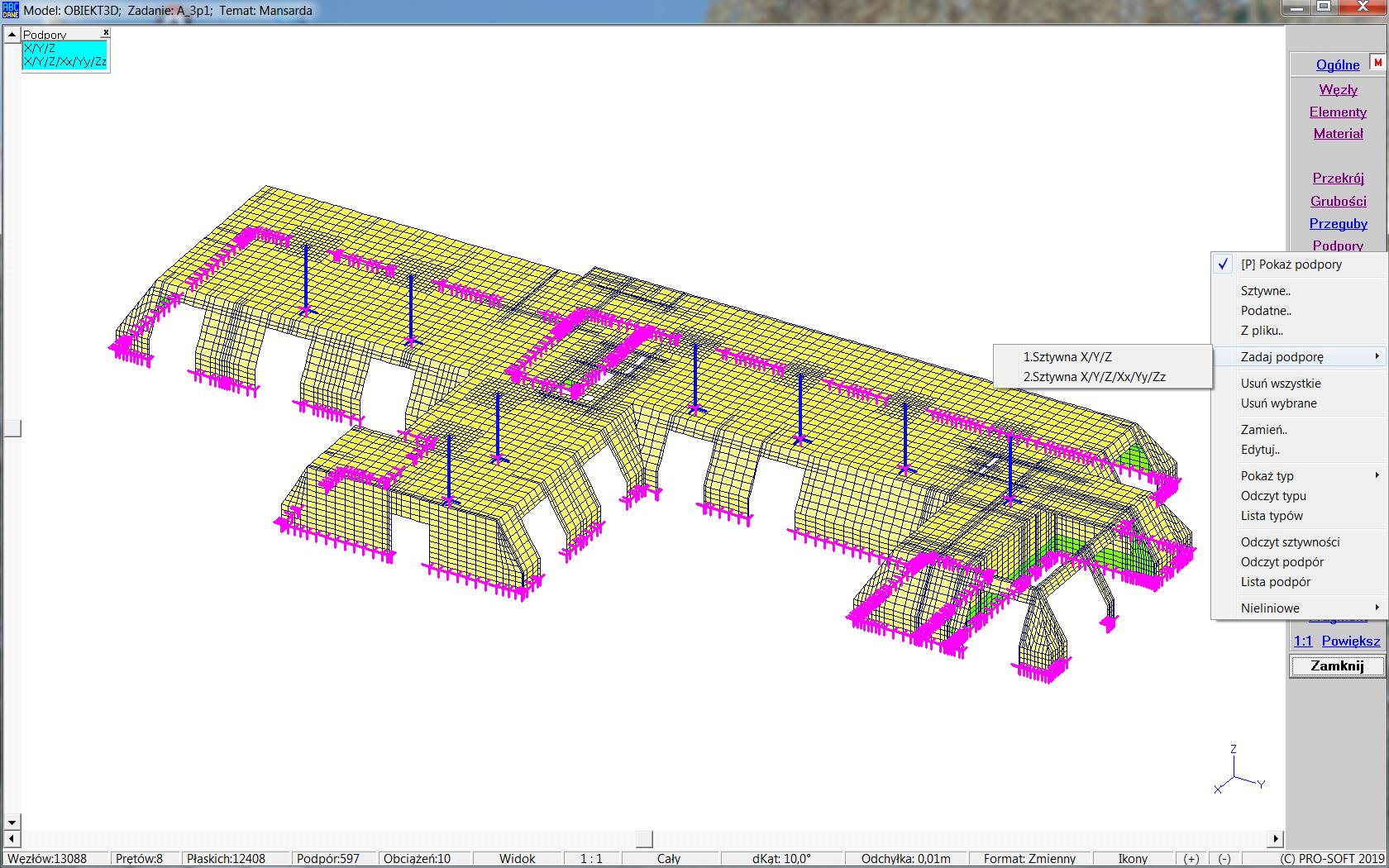Image resolution: width=1389 pixels, height=868 pixels.
Task: Expand the Zadaj podporę submenu arrow
Action: click(x=1377, y=356)
